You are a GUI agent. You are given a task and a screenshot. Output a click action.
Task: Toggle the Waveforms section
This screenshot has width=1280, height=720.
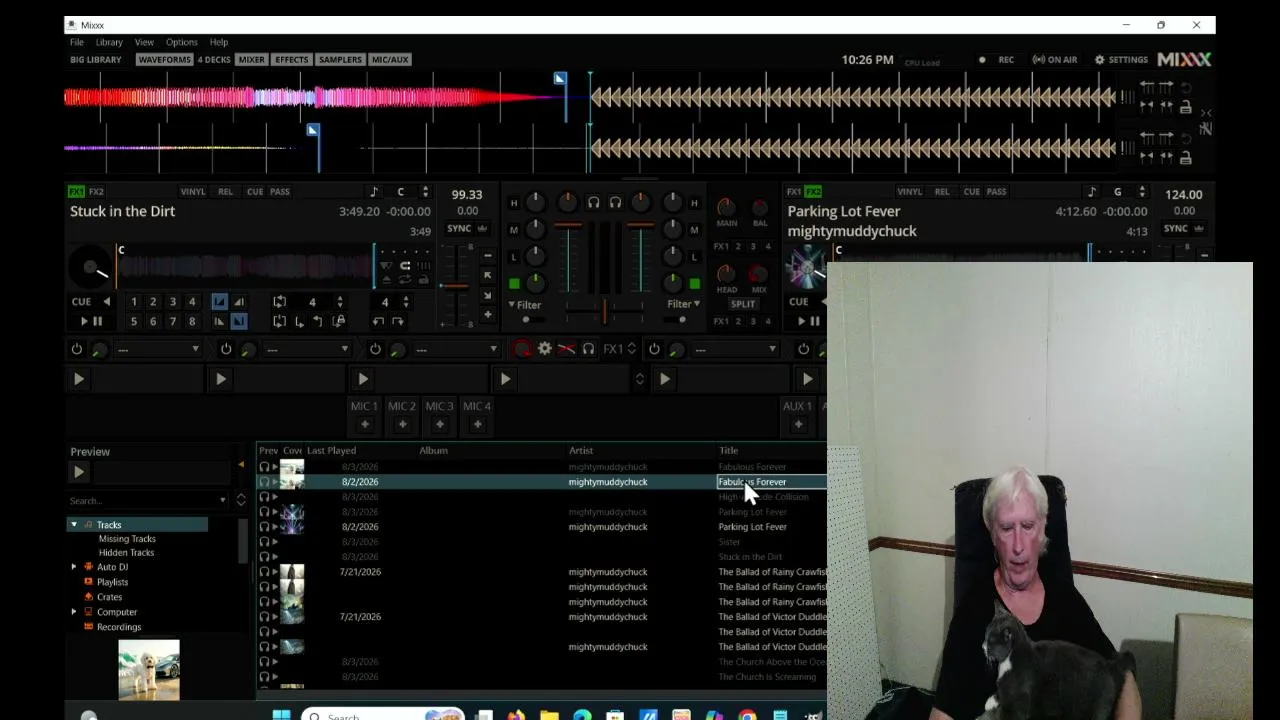pos(164,60)
